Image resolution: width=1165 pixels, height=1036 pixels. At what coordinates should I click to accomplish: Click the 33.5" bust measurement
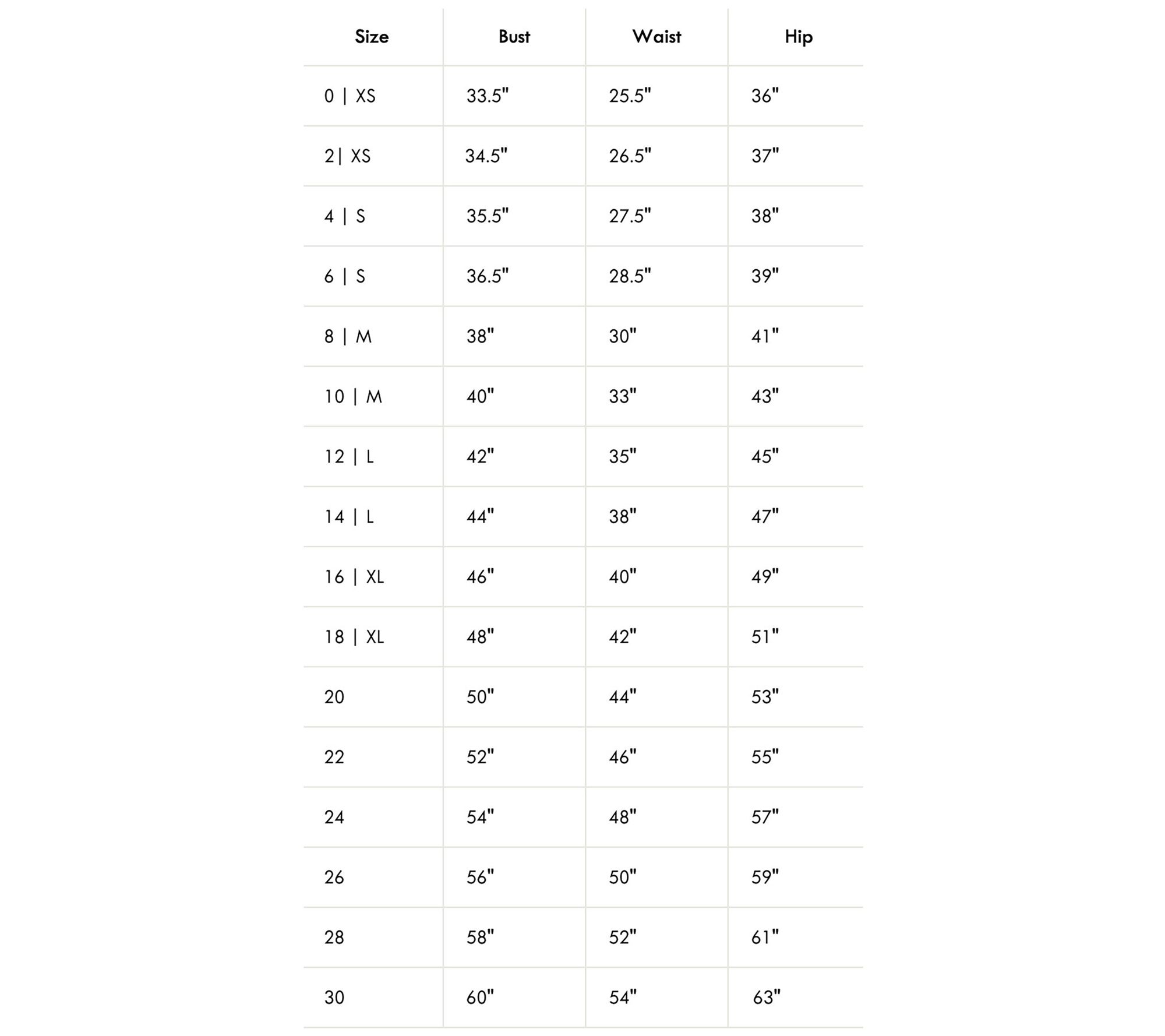(487, 96)
